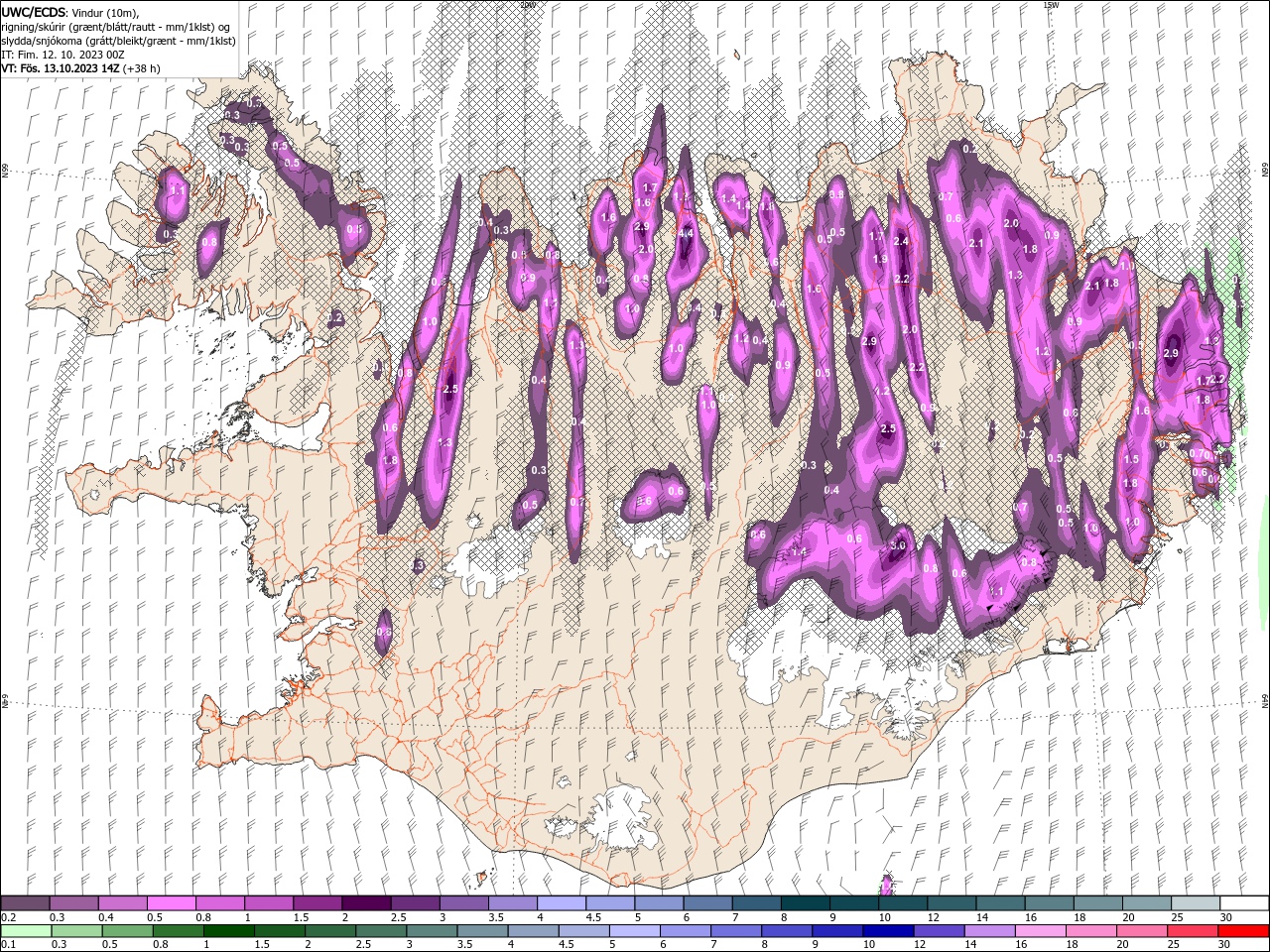Select rain legend swatch between 1 and 1.5
This screenshot has width=1270, height=952.
(x=228, y=931)
